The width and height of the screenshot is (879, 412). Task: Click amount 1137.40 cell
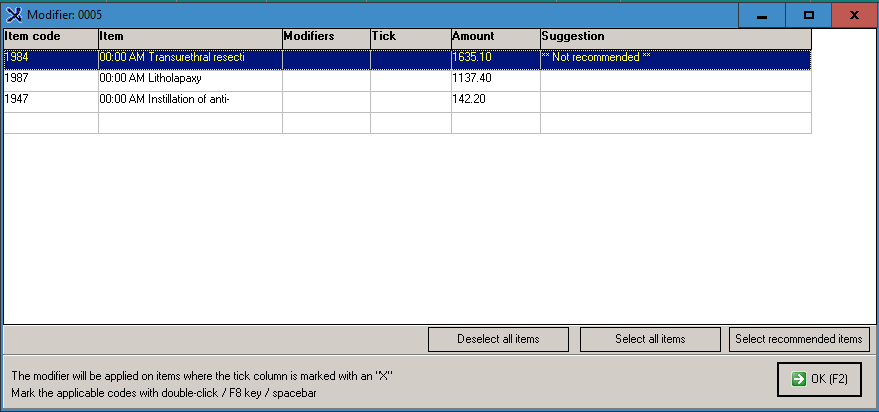pyautogui.click(x=496, y=80)
